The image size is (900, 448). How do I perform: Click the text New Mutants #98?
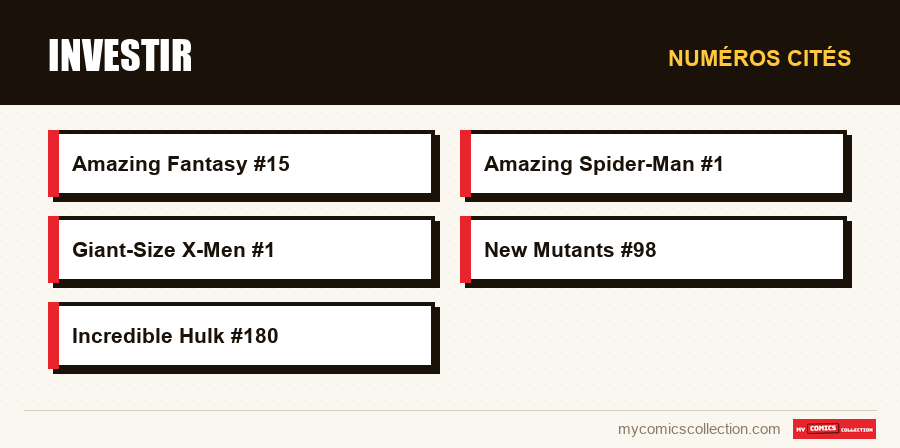[x=570, y=250]
